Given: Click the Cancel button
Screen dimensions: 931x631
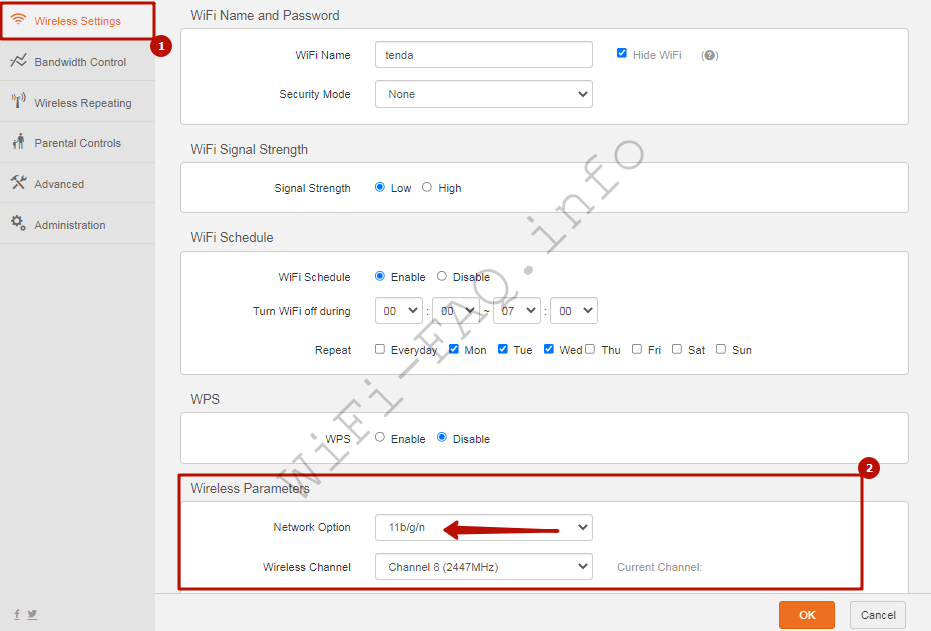Looking at the screenshot, I should [x=877, y=615].
